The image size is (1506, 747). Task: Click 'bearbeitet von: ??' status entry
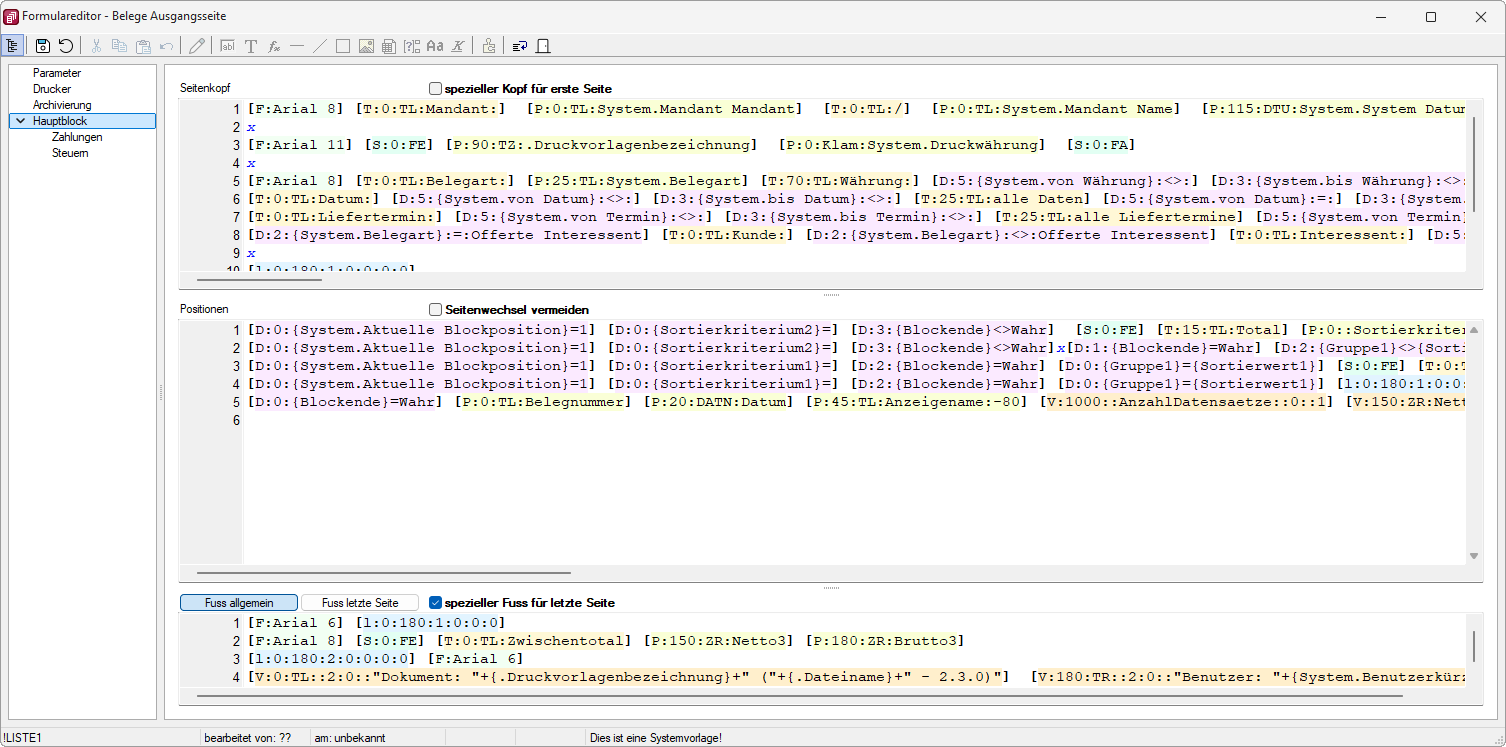point(247,738)
